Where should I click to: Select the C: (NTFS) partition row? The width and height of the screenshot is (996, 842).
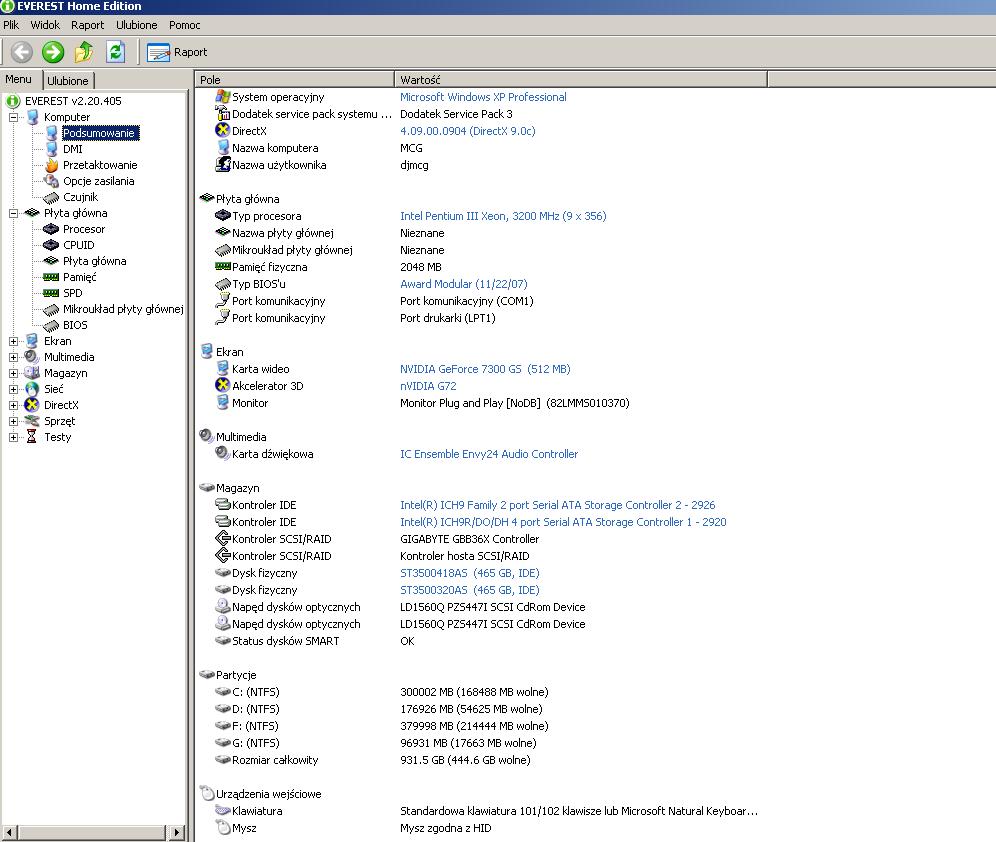382,692
